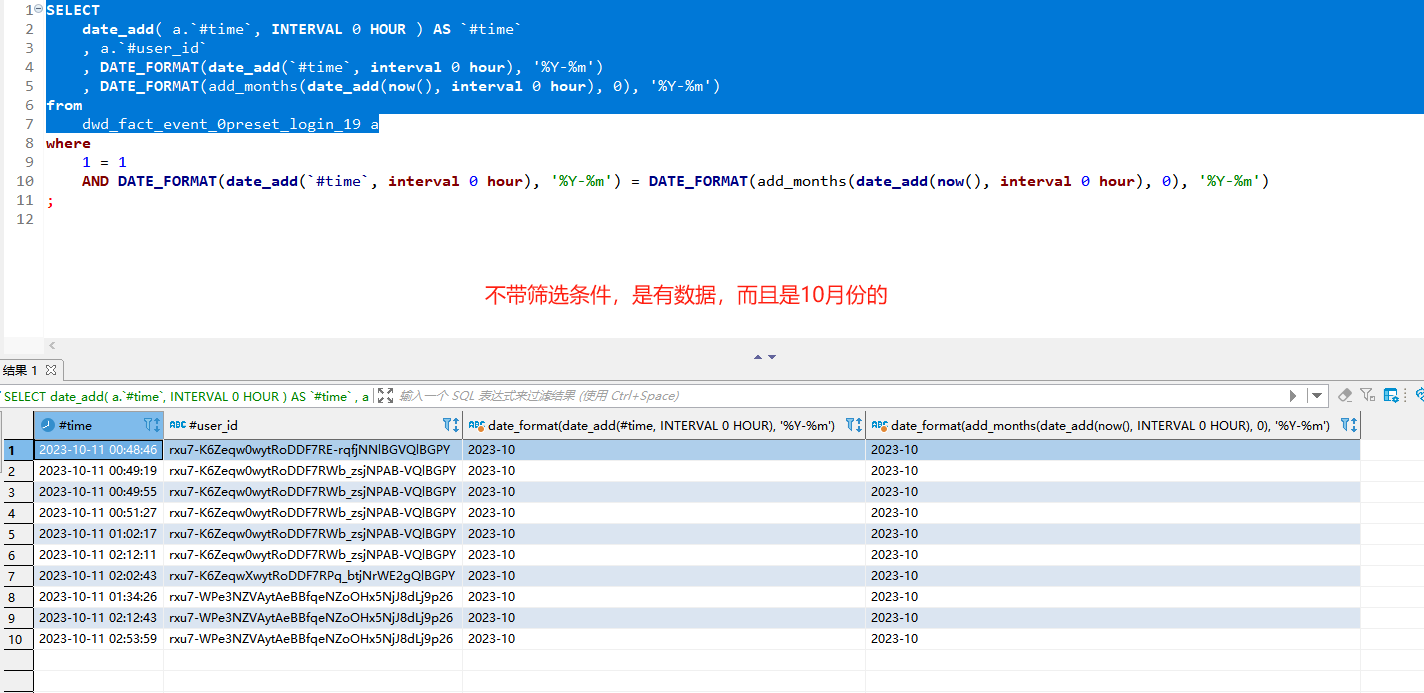Collapse results using the down arrow divider
Viewport: 1424px width, 693px height.
point(772,357)
